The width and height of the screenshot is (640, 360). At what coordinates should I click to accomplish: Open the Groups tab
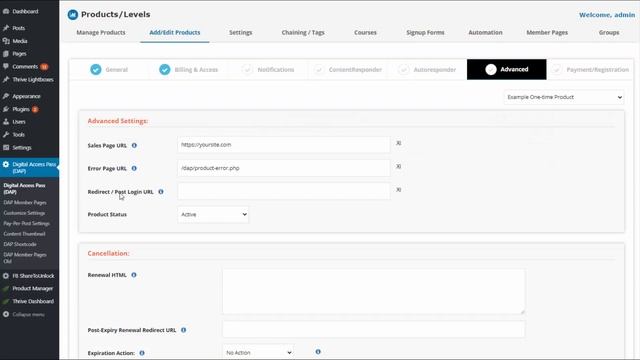click(609, 32)
